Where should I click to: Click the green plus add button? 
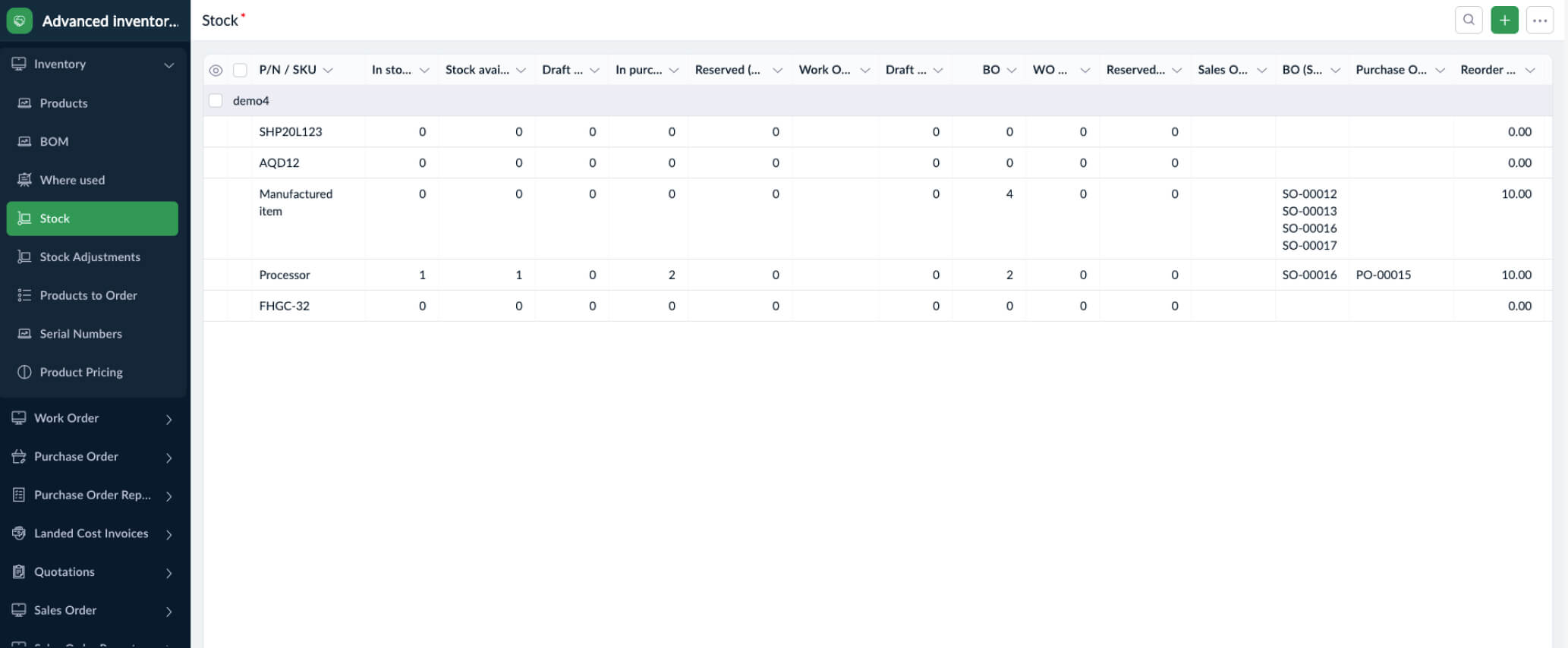pyautogui.click(x=1504, y=20)
